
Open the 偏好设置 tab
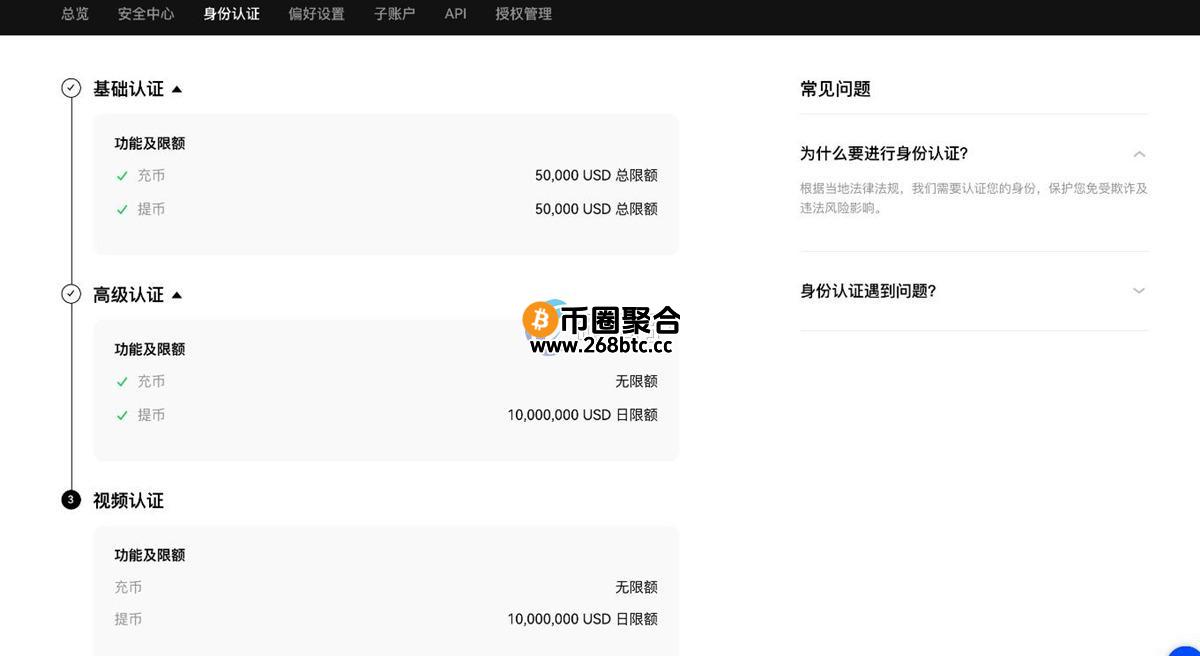(316, 15)
